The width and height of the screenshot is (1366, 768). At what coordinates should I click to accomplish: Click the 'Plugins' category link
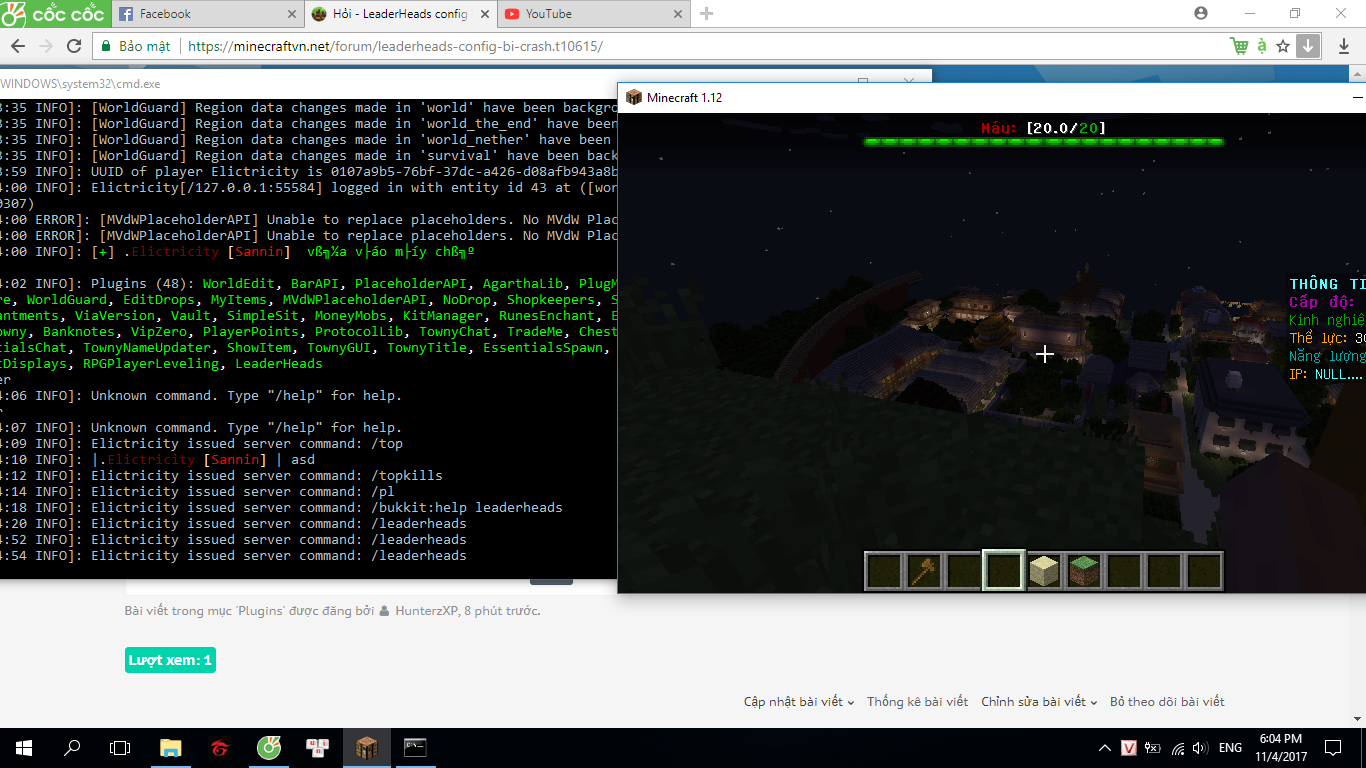coord(262,610)
